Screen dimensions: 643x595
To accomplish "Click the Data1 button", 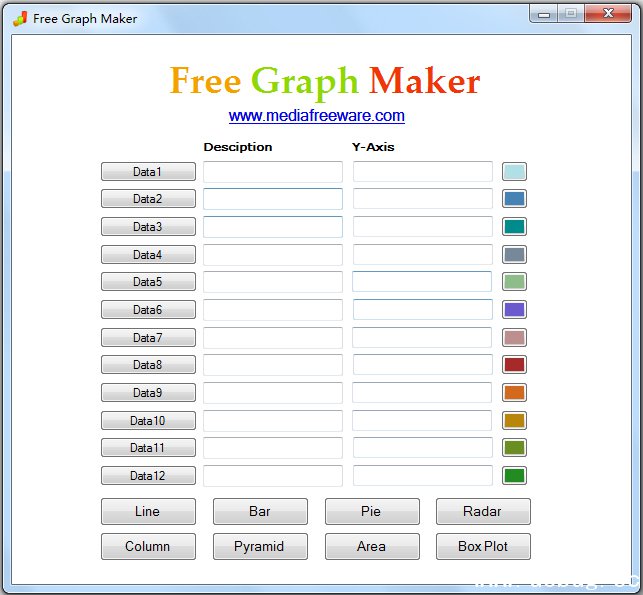I will click(147, 172).
